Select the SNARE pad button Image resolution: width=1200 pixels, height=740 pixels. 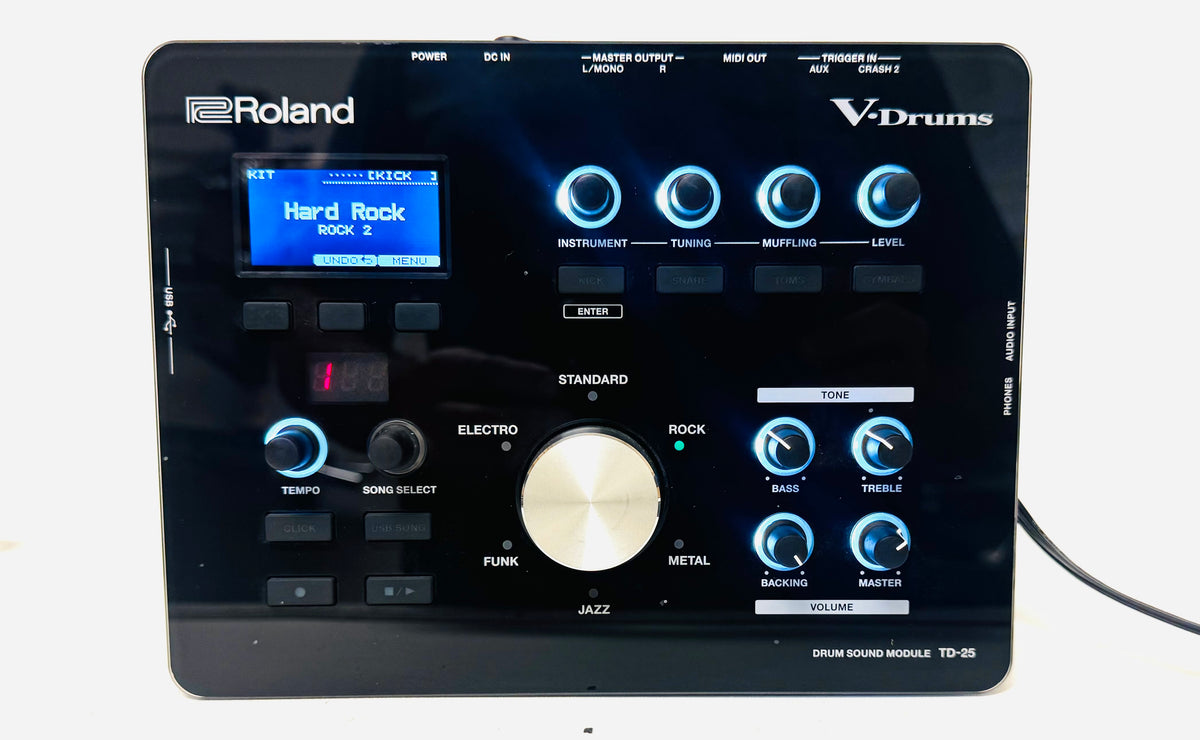(x=689, y=279)
